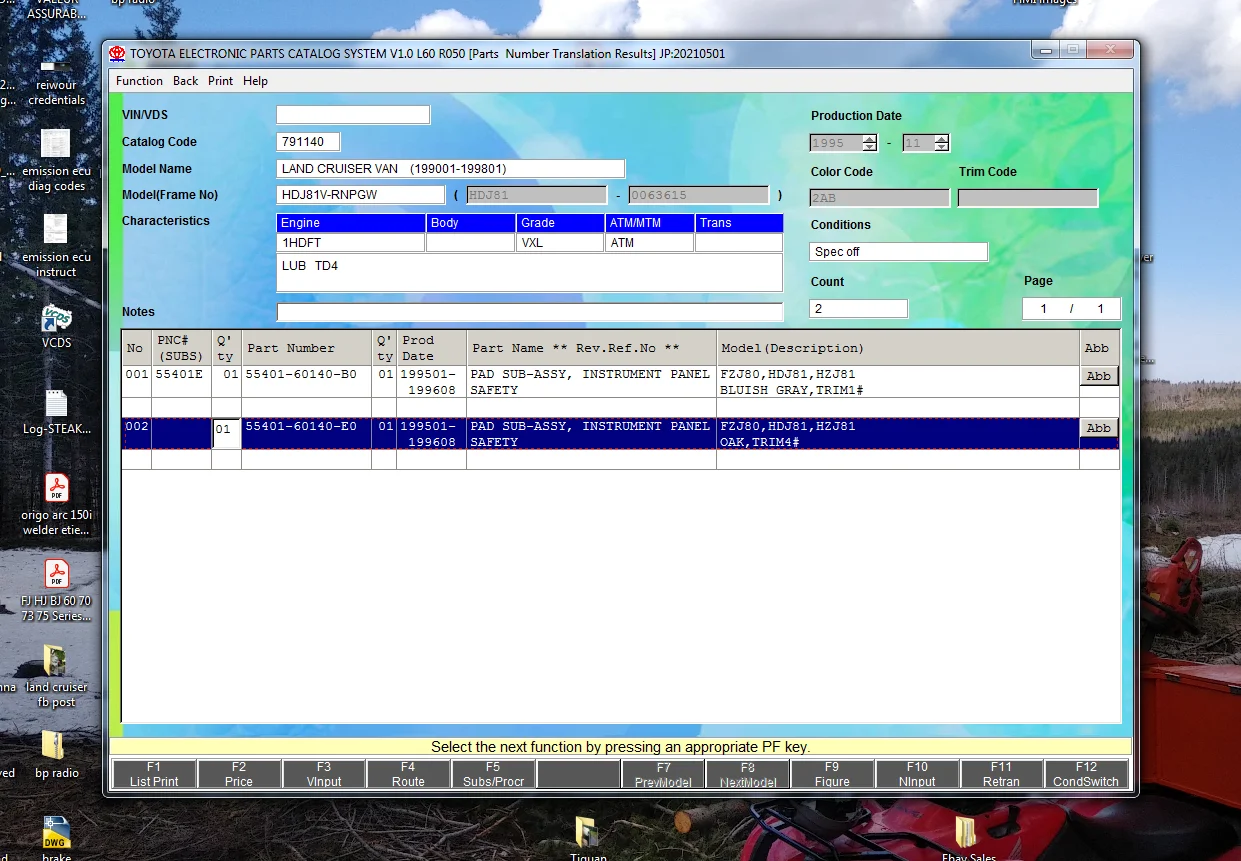Viewport: 1241px width, 861px height.
Task: Select part number 55401-60140-B0
Action: (x=302, y=374)
